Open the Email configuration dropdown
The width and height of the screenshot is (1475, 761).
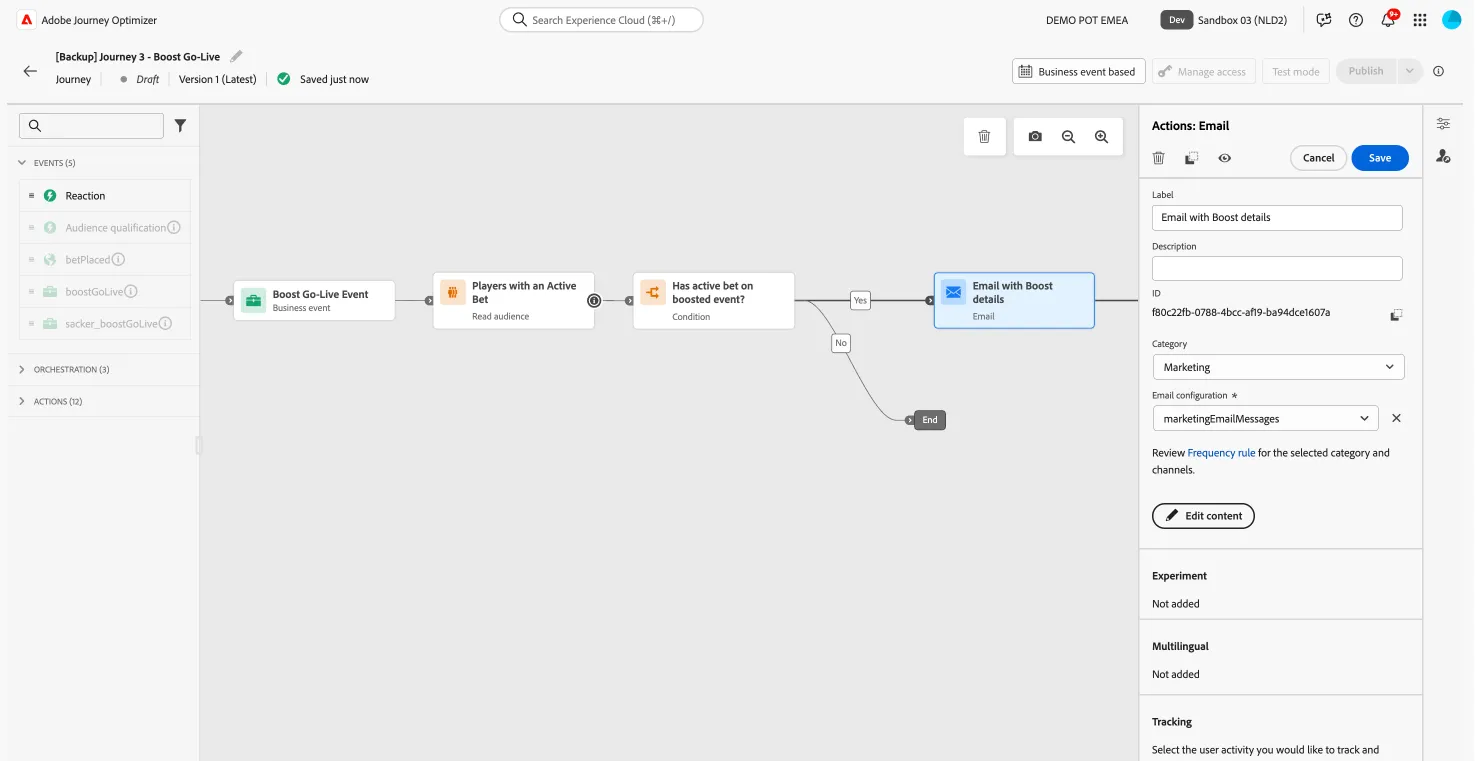click(1265, 418)
